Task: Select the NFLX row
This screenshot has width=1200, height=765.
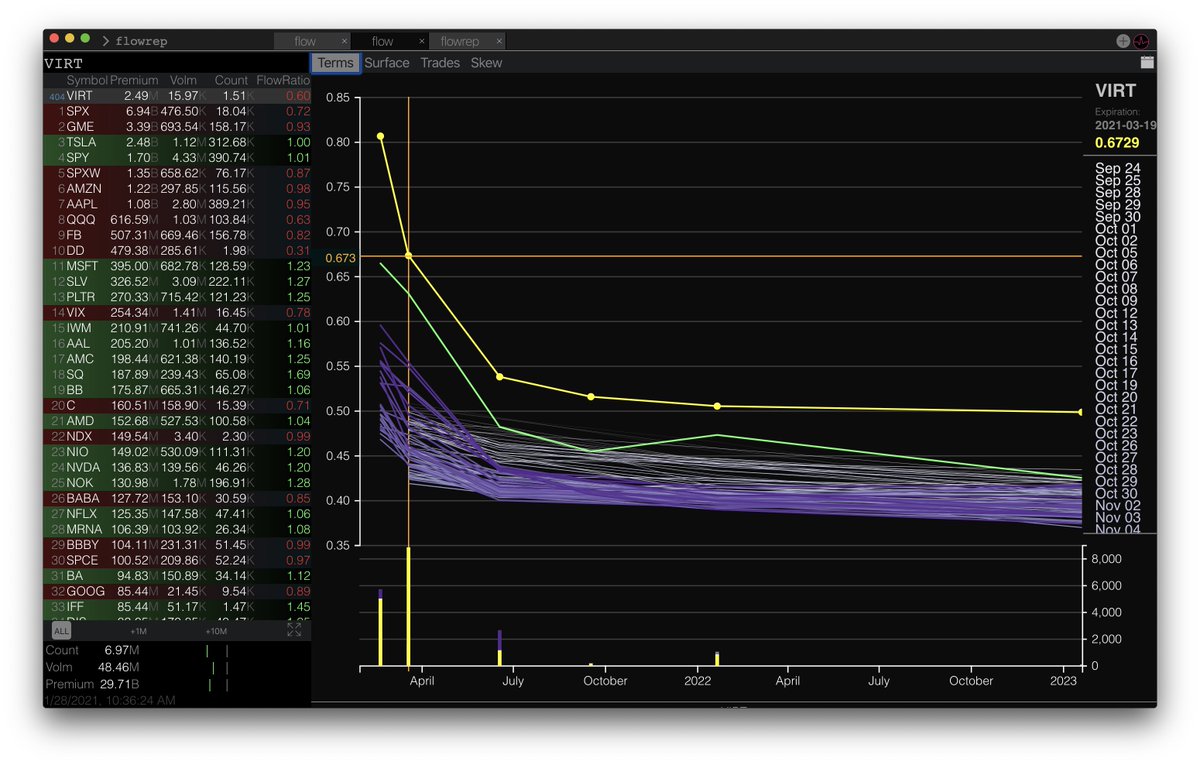Action: [x=177, y=514]
